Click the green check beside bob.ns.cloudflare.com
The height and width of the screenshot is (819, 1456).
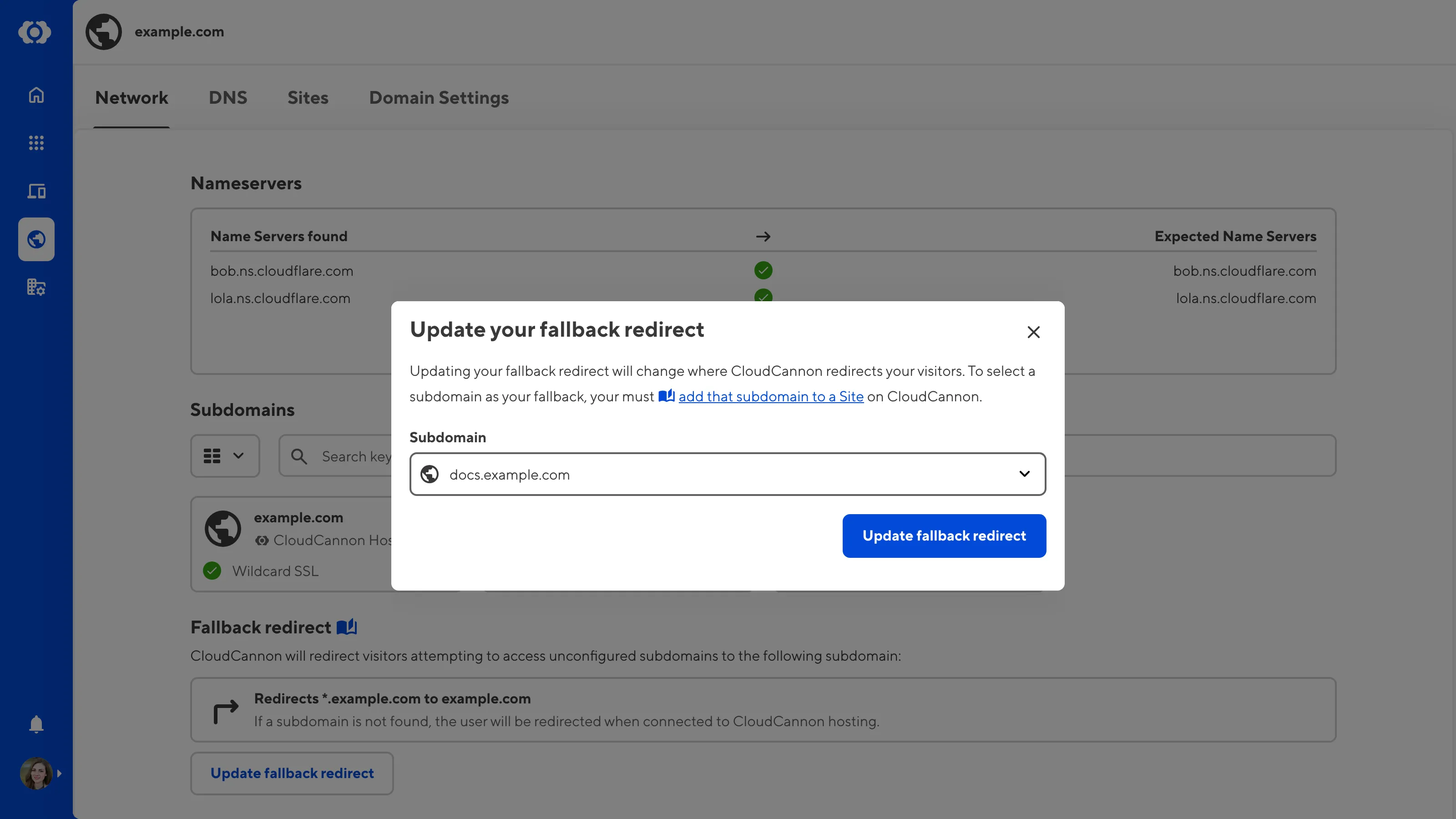[763, 270]
